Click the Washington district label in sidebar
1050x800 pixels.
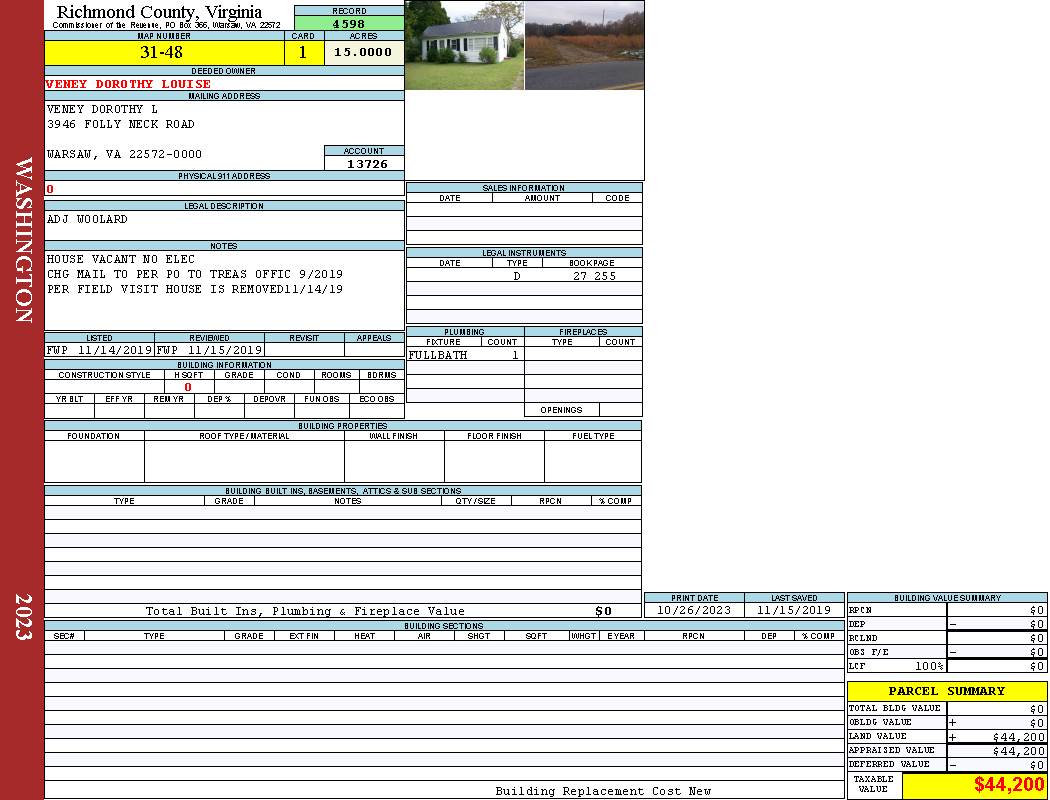(23, 238)
